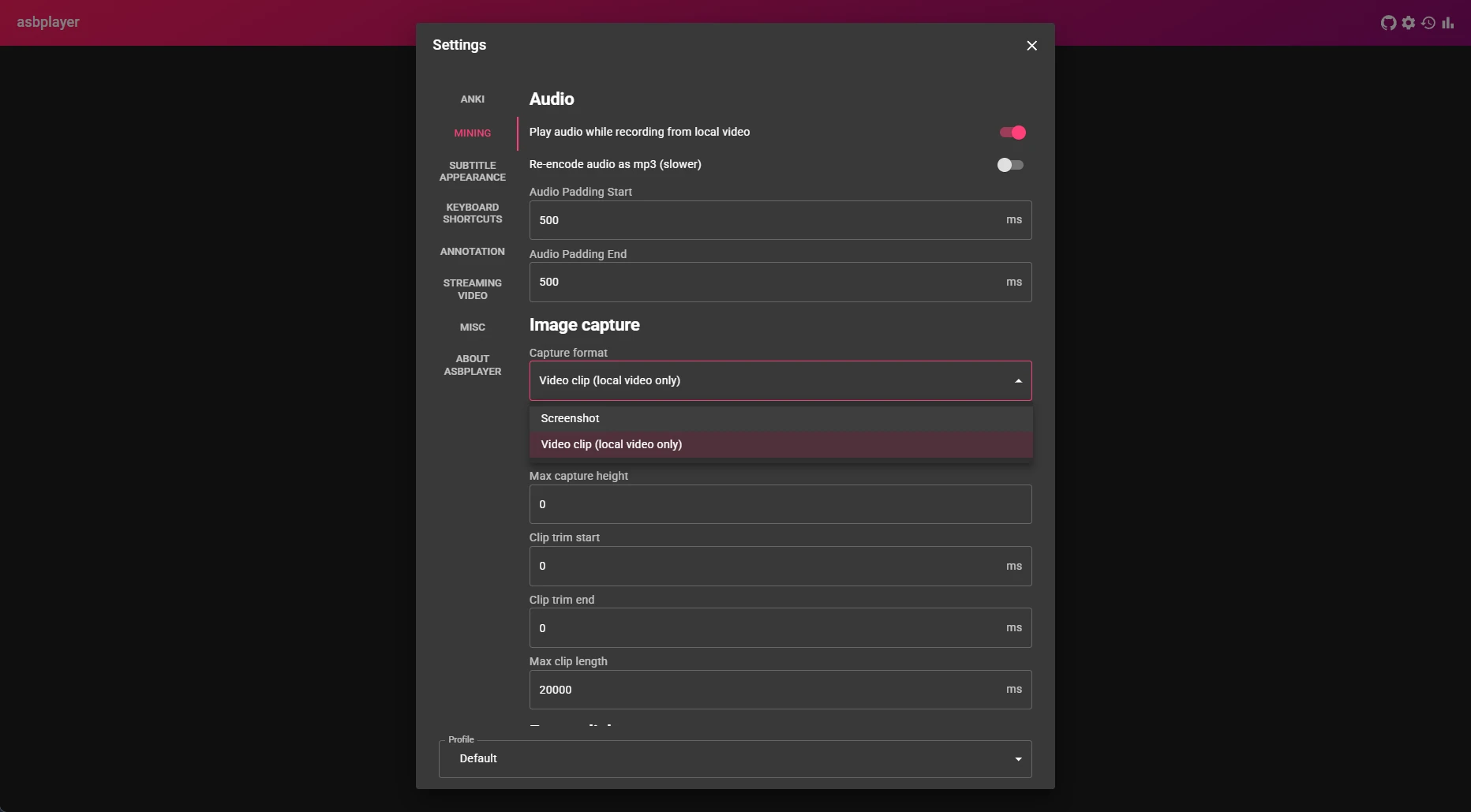Switch to Streaming Video tab
This screenshot has width=1471, height=812.
coord(473,290)
